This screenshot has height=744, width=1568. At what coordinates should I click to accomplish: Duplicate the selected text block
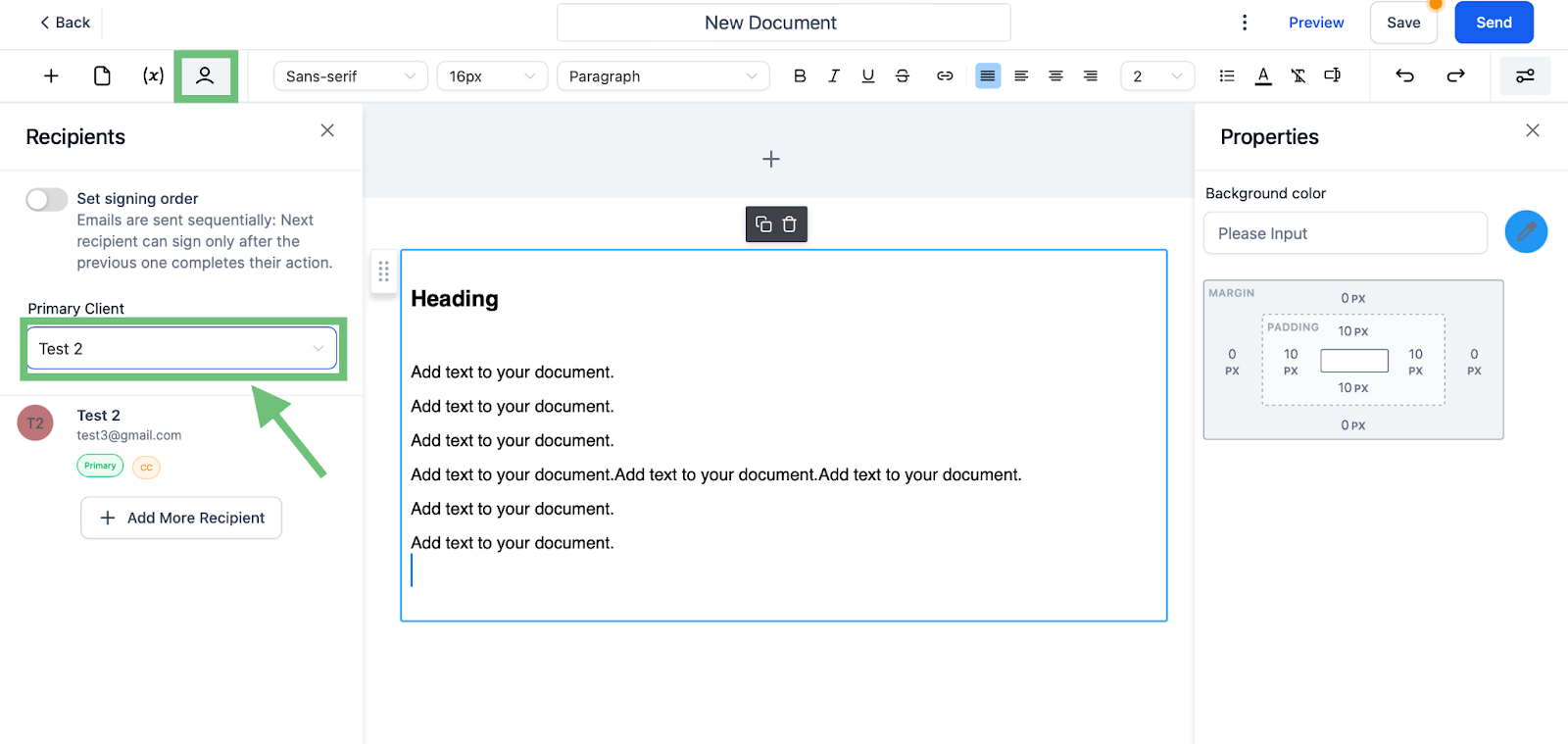click(x=763, y=224)
